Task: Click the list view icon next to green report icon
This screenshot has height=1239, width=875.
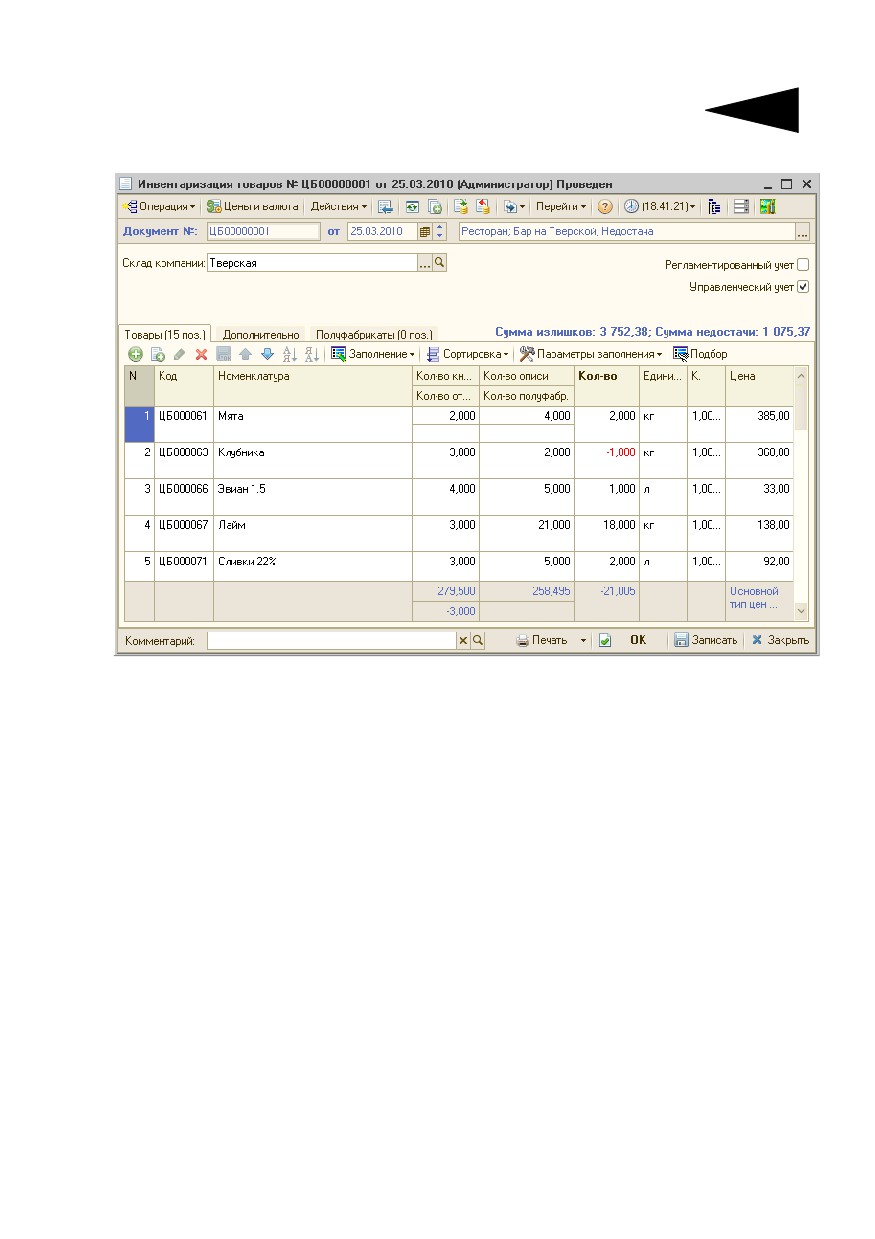Action: tap(741, 207)
